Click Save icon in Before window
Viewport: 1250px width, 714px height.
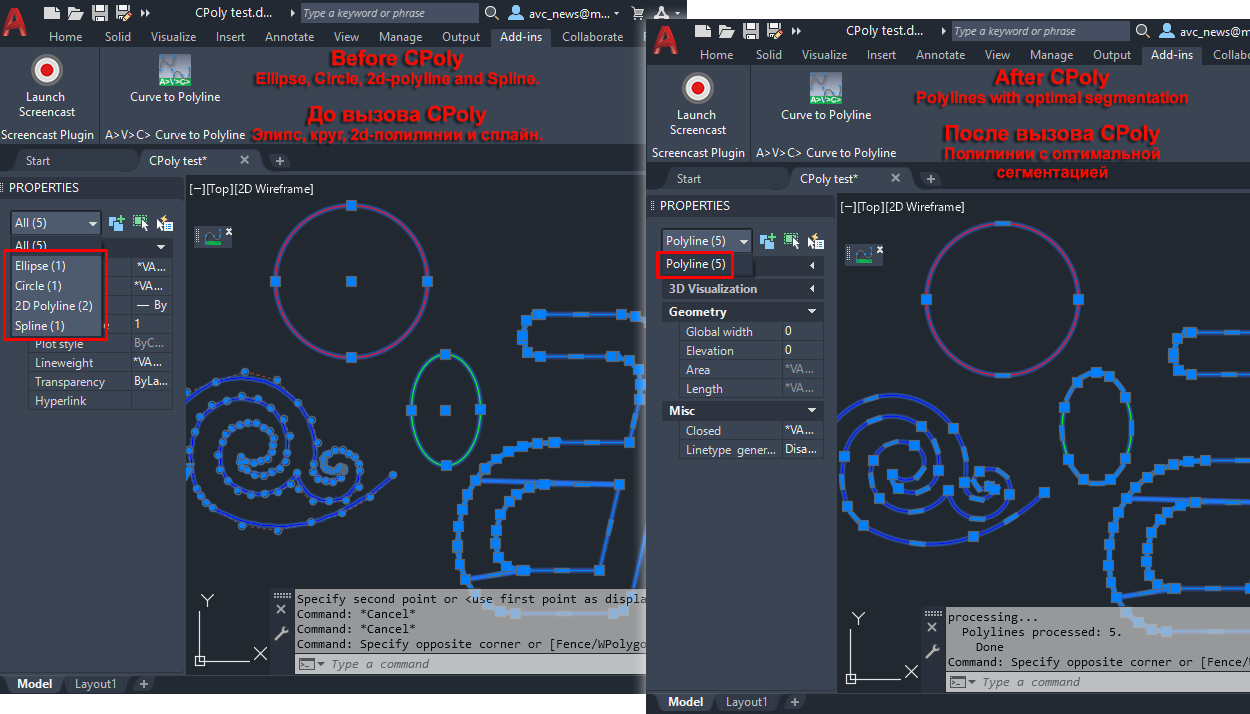point(99,13)
